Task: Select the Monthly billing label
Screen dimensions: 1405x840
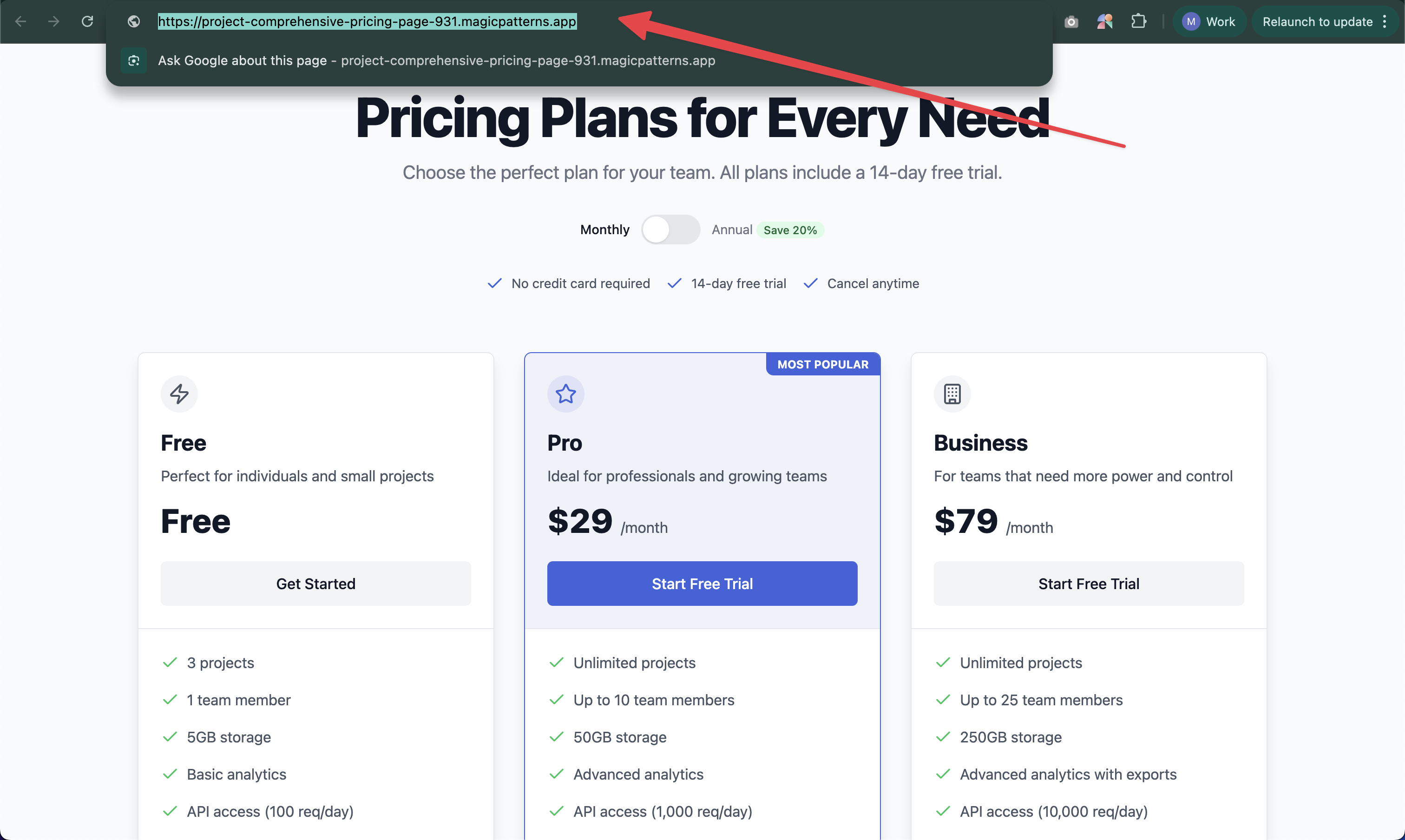Action: [604, 230]
